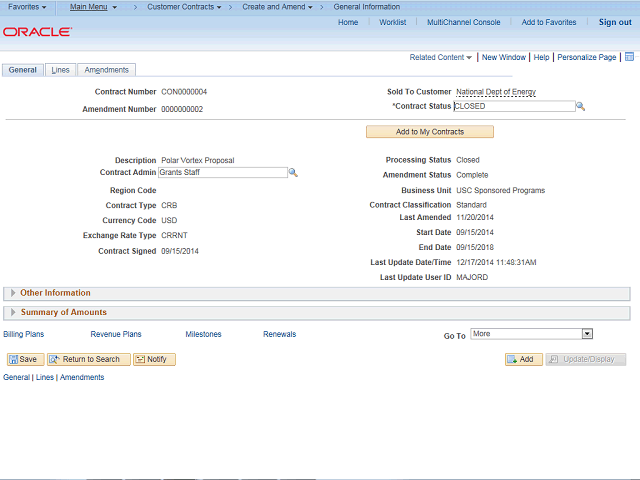Click the grid icon beside Personalize Page
This screenshot has height=480, width=640.
[x=629, y=57]
